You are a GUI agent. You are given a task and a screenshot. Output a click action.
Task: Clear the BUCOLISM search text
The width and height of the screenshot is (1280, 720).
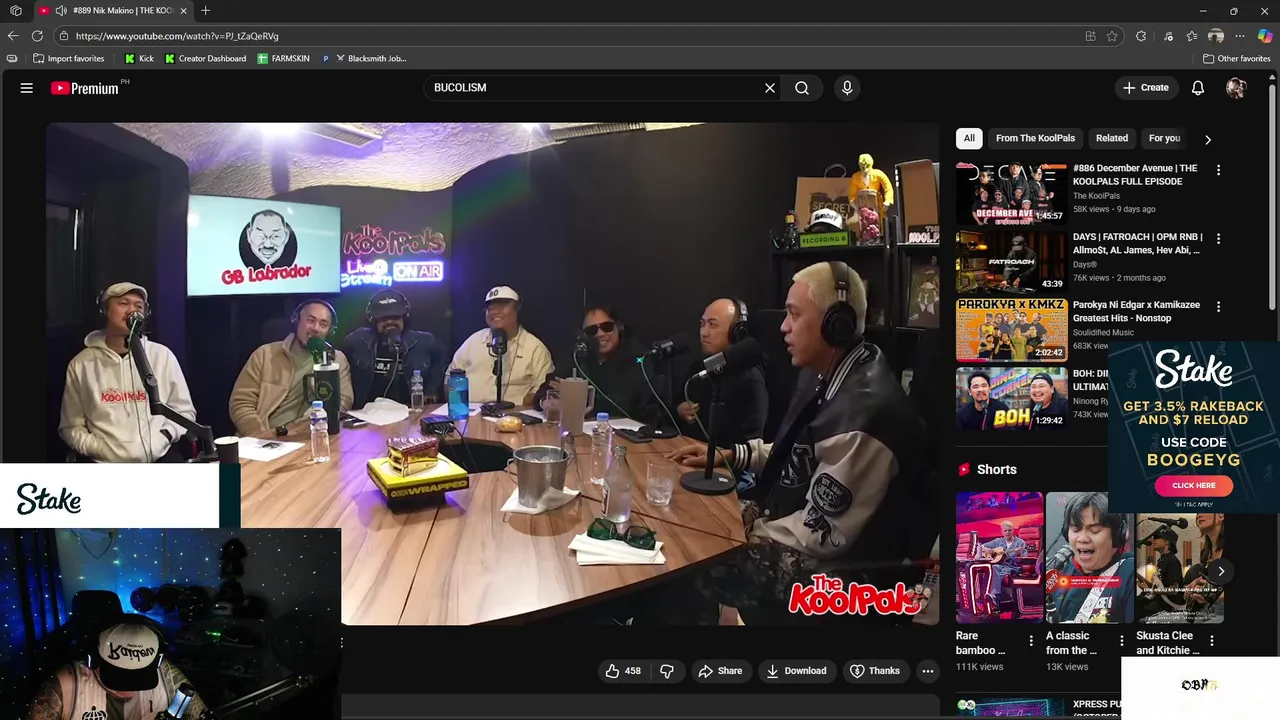[770, 88]
